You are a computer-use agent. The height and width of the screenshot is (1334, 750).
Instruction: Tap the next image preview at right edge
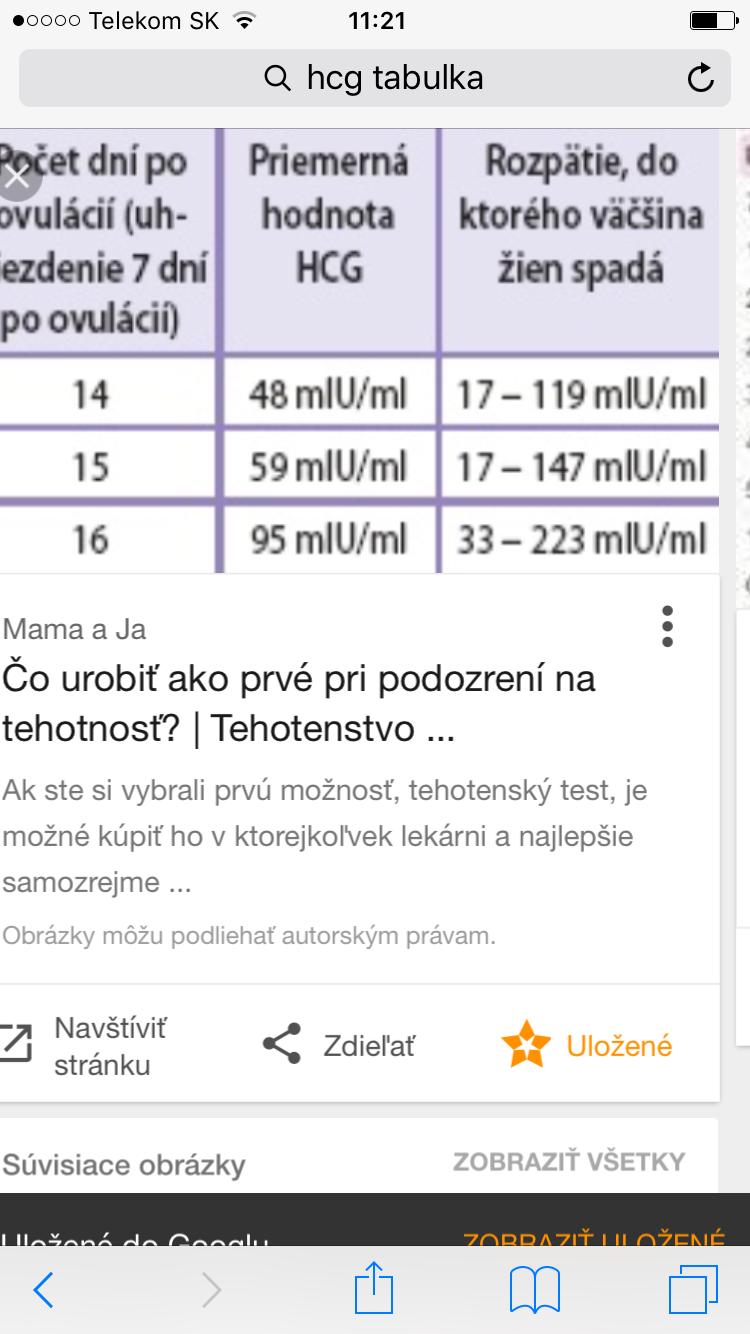click(742, 350)
